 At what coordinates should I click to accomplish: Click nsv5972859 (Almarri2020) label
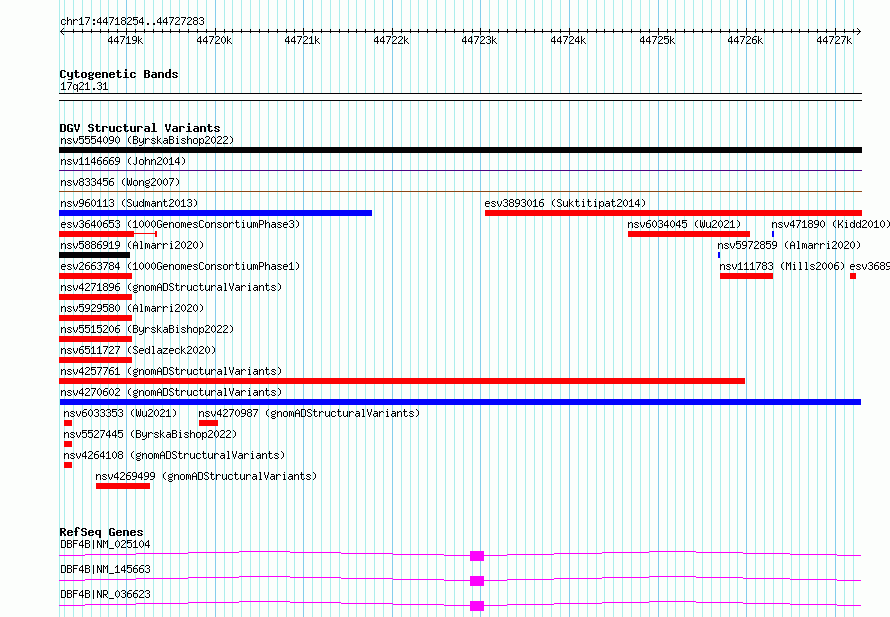[x=789, y=245]
